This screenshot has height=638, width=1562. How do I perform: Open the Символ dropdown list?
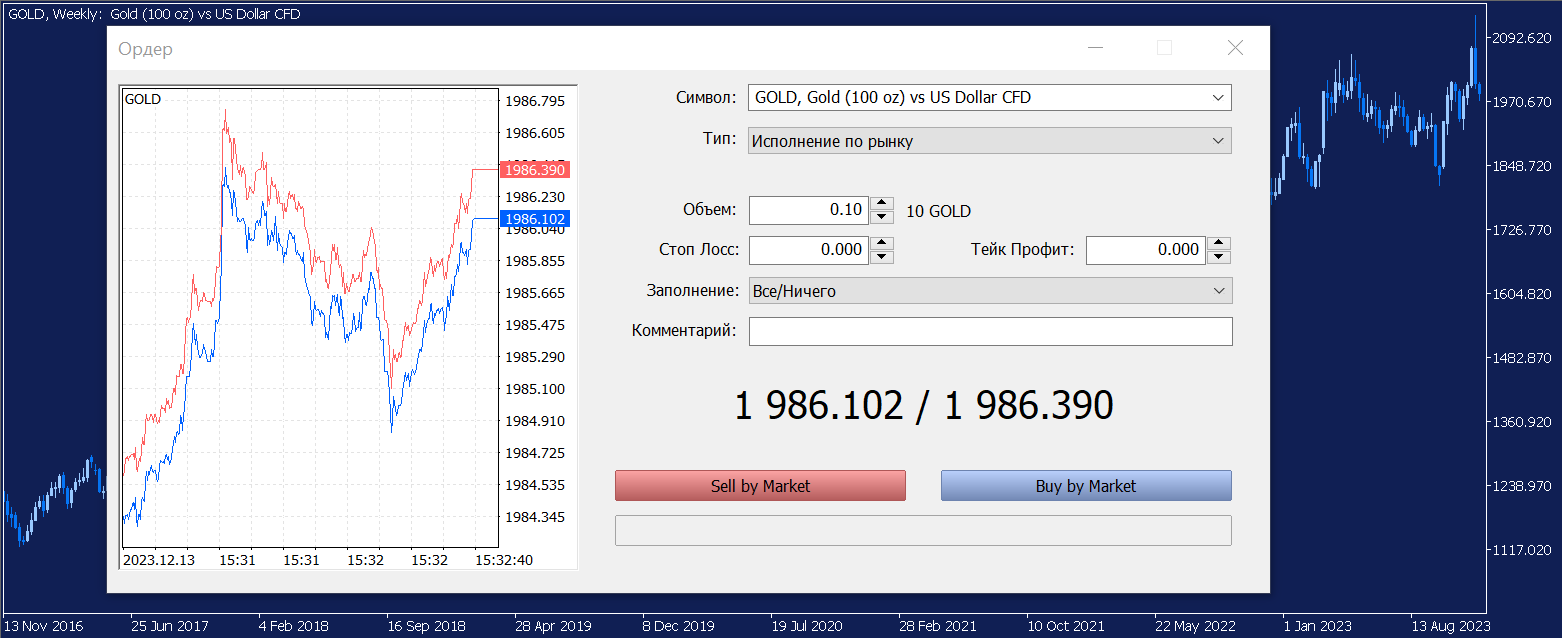pos(990,98)
